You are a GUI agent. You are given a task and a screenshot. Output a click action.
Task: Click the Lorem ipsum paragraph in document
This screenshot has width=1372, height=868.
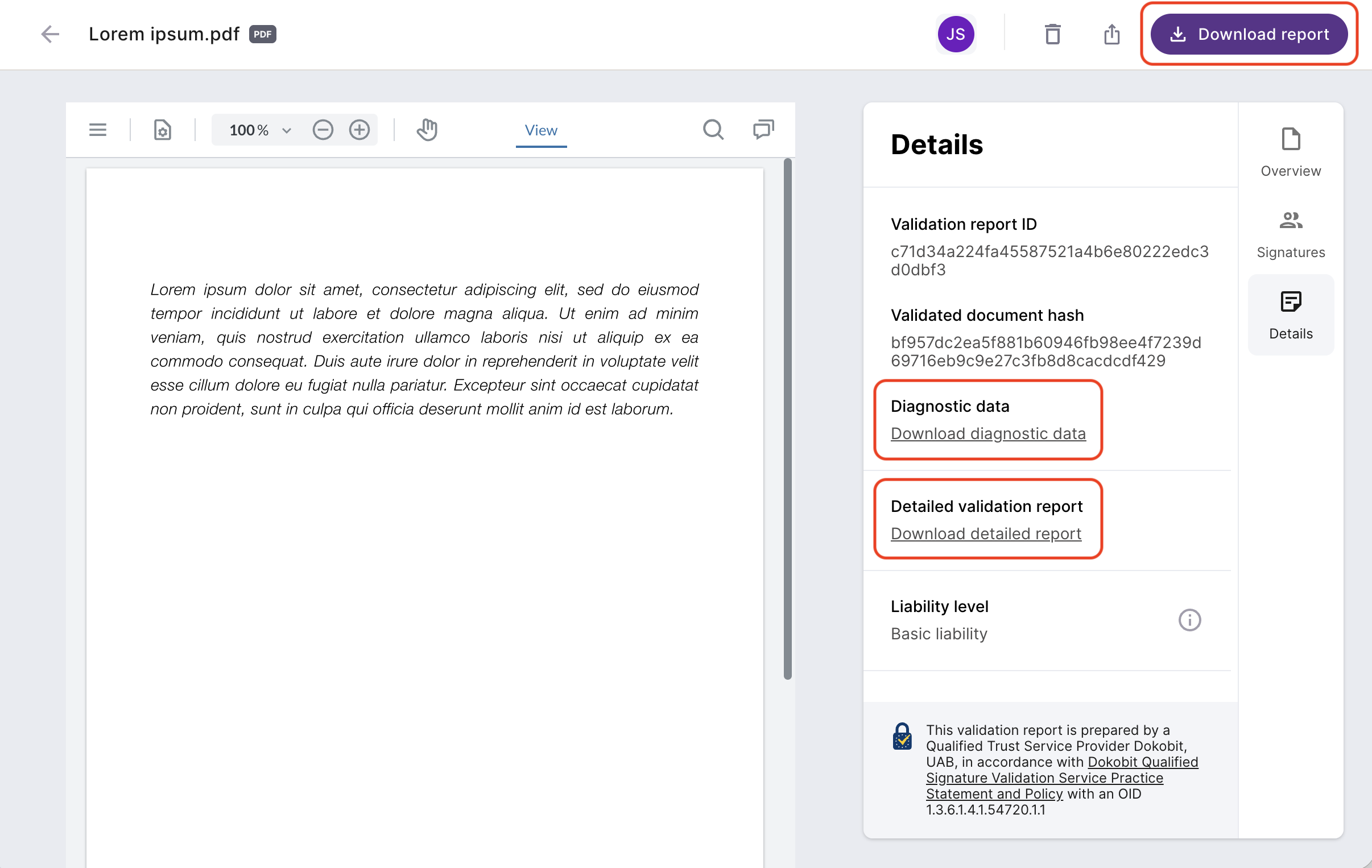click(x=424, y=349)
